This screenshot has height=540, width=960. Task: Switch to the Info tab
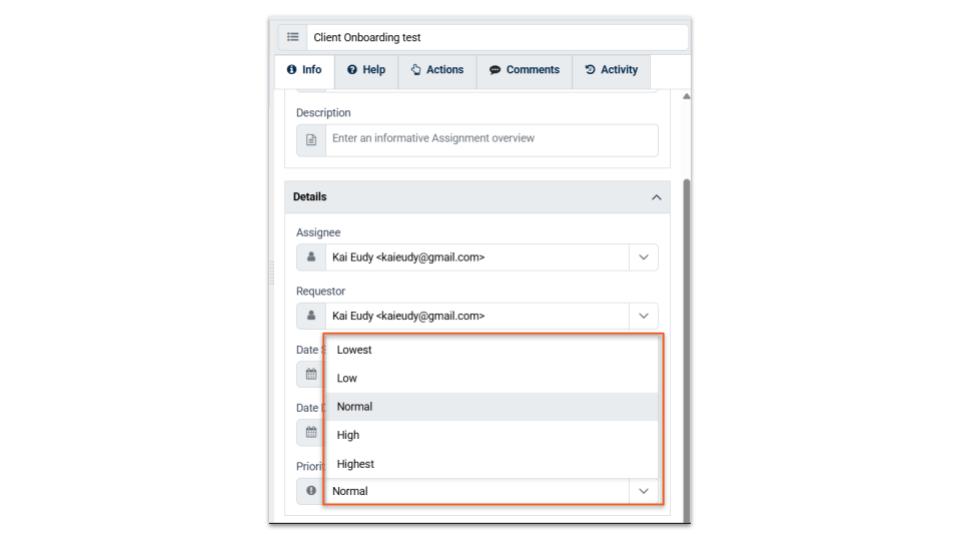click(x=304, y=70)
